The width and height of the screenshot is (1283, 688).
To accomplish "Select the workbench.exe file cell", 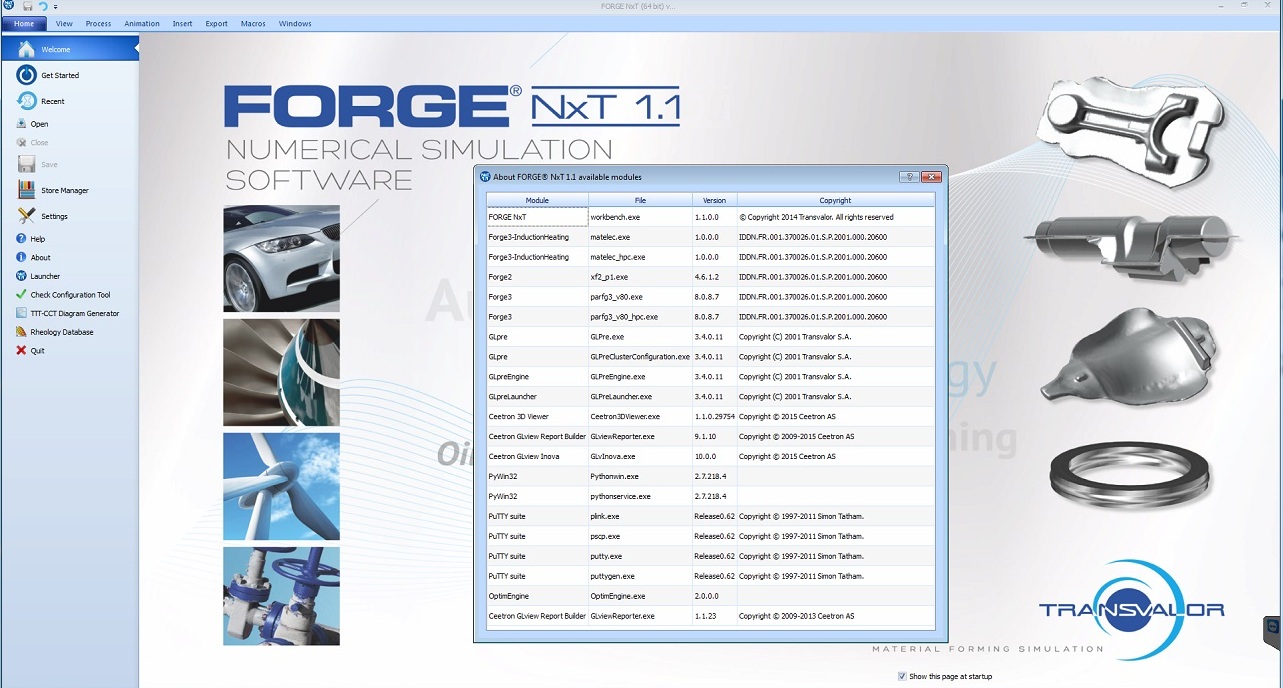I will [640, 217].
